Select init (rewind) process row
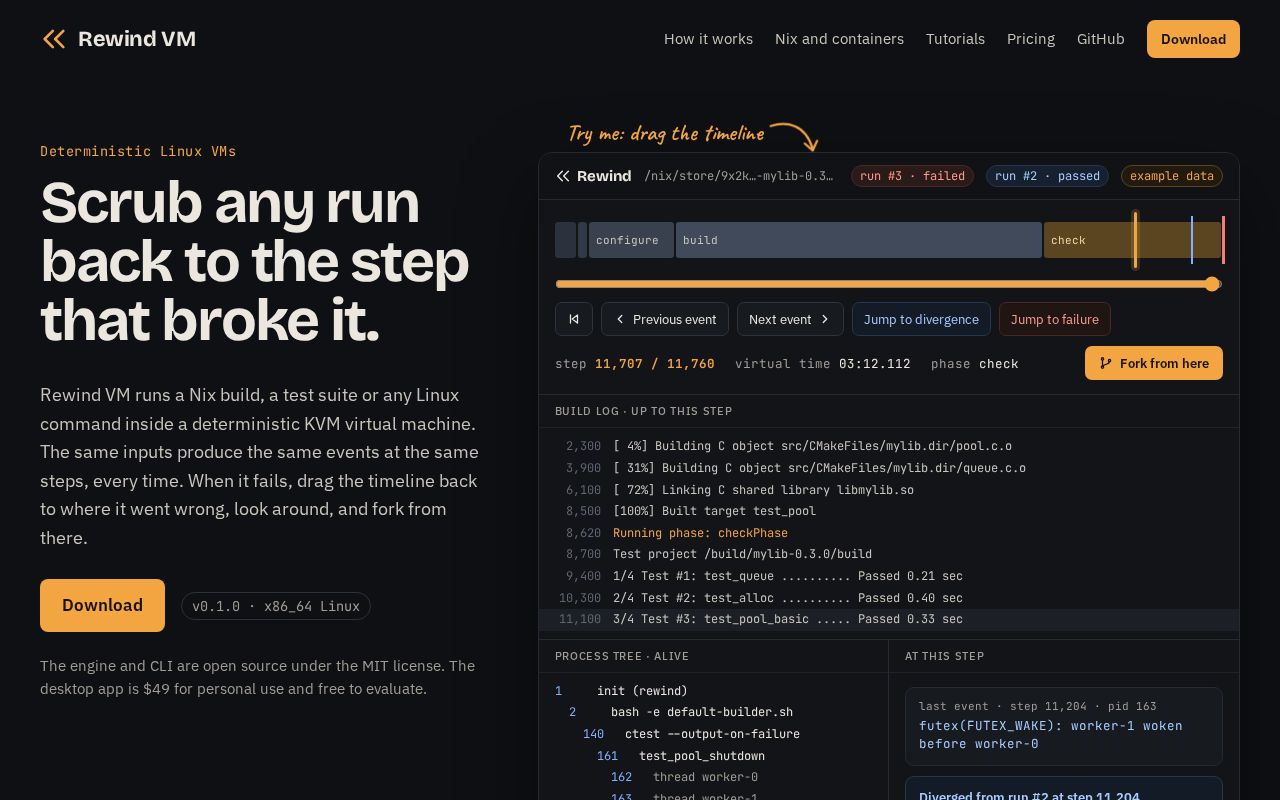 [x=713, y=691]
